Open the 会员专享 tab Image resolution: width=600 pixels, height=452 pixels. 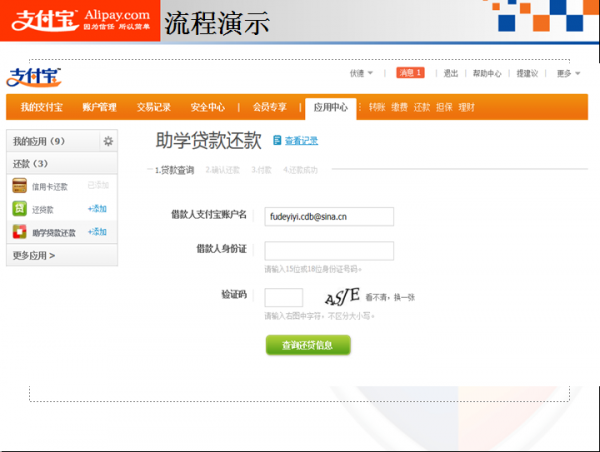(x=270, y=107)
